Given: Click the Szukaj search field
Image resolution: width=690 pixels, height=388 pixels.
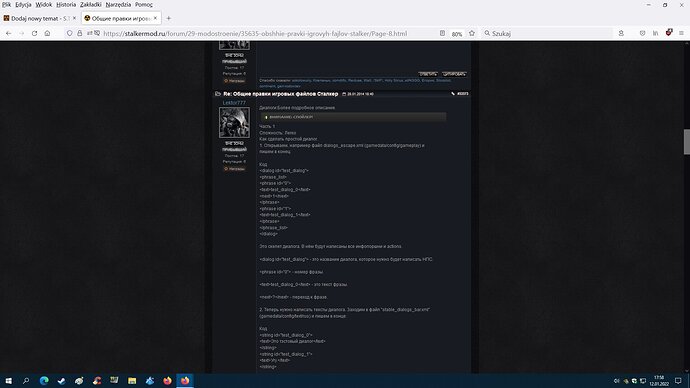Looking at the screenshot, I should (x=547, y=33).
